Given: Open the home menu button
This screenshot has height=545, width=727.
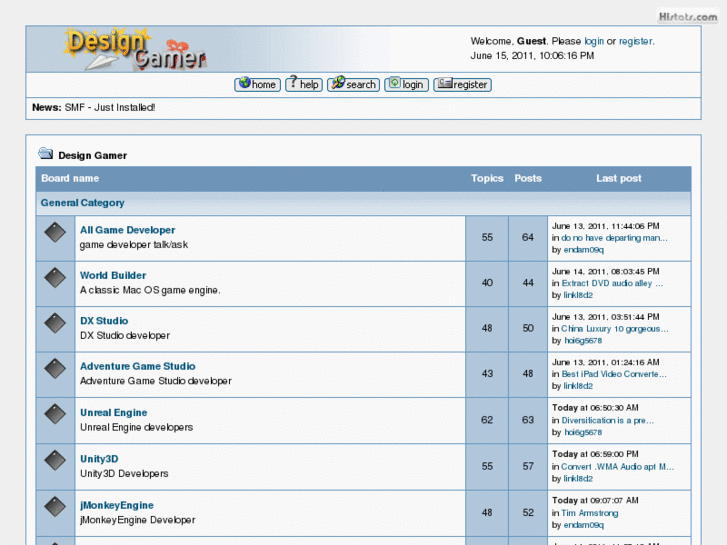Looking at the screenshot, I should [257, 84].
